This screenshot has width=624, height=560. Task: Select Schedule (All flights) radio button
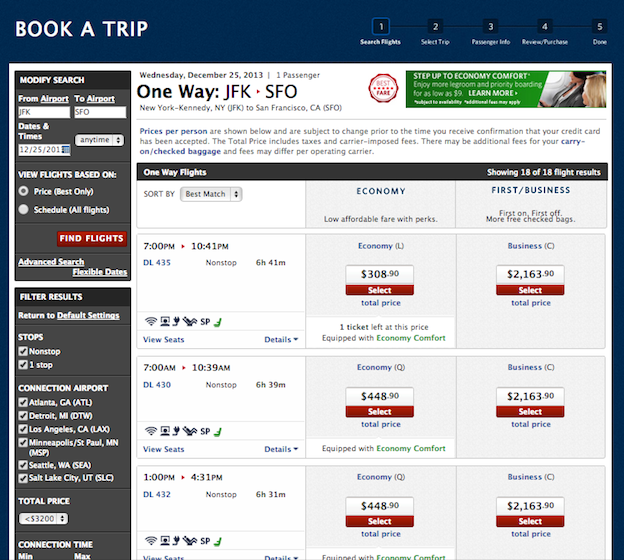pos(24,209)
